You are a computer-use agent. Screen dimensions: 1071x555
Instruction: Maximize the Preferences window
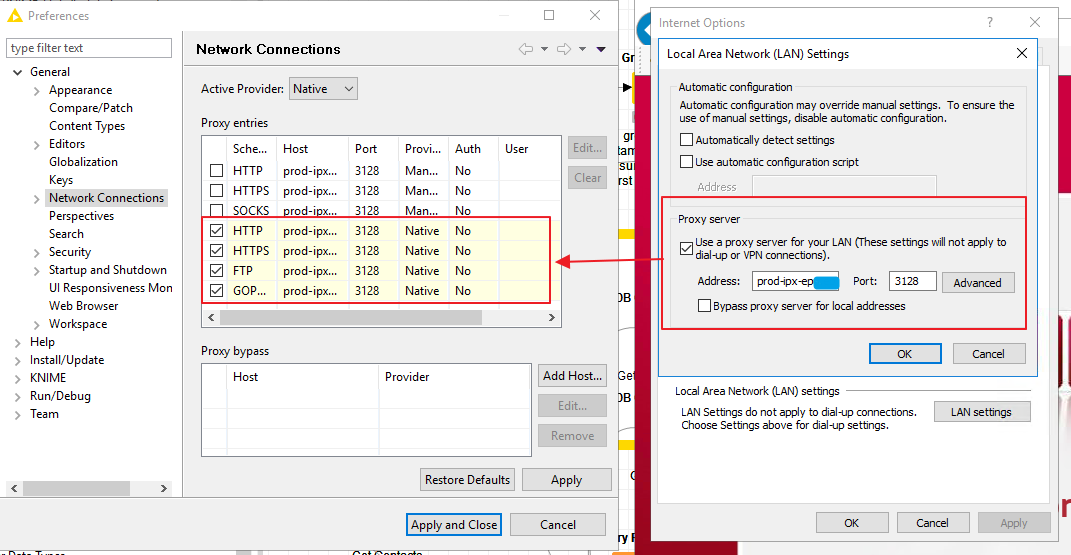point(549,15)
